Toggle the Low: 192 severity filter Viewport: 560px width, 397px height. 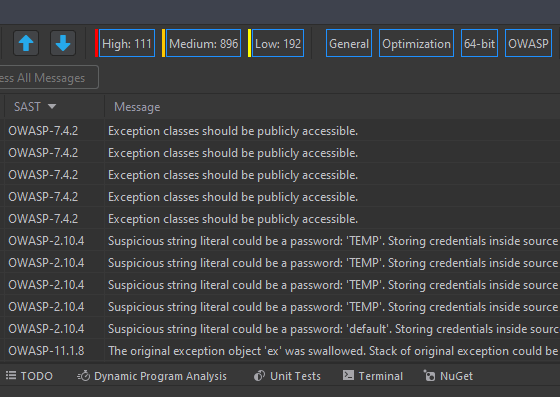(x=278, y=43)
